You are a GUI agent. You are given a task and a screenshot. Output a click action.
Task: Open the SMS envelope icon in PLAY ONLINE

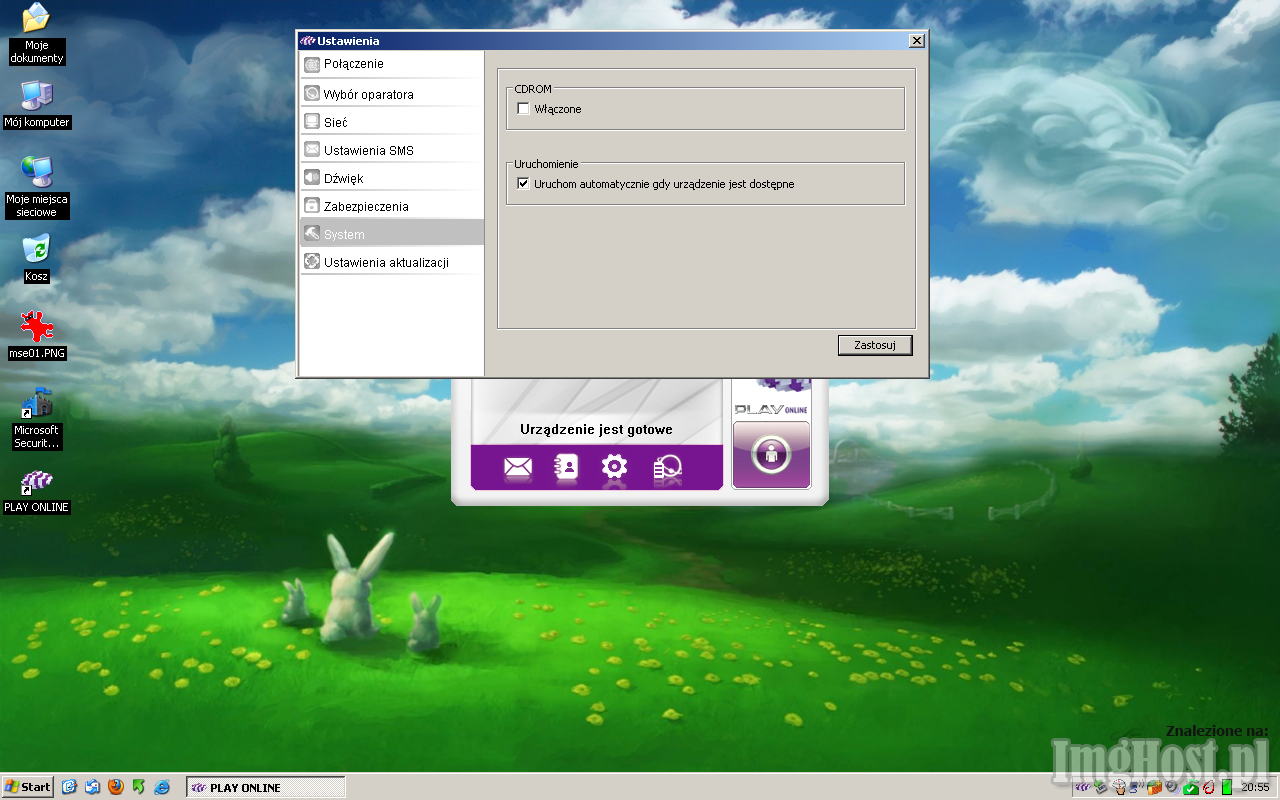(517, 467)
